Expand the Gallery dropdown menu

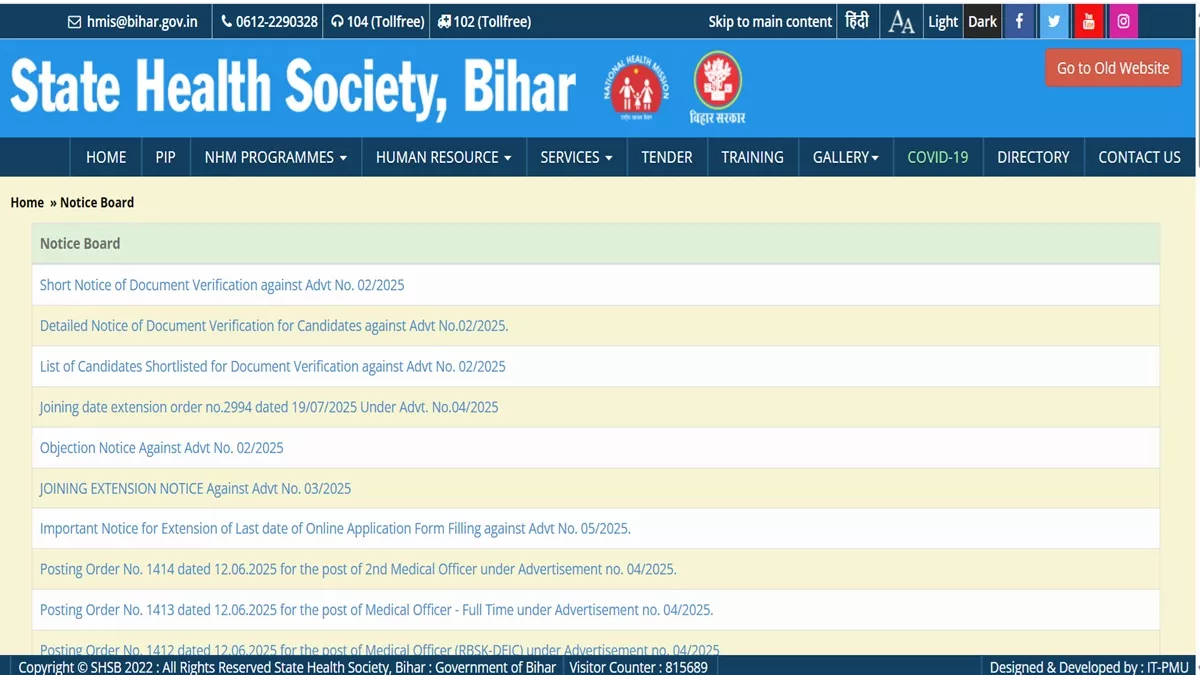click(845, 157)
